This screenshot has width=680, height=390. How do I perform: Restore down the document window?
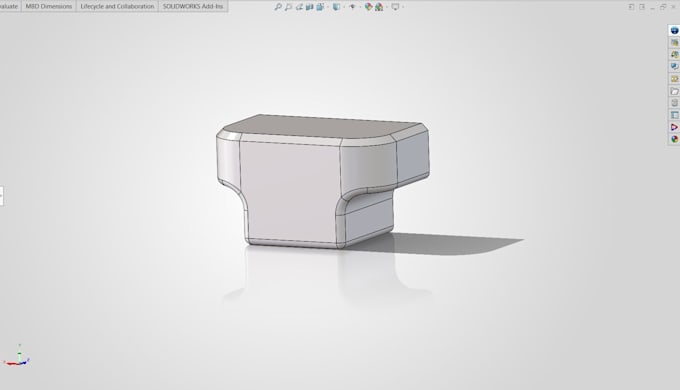coord(663,7)
